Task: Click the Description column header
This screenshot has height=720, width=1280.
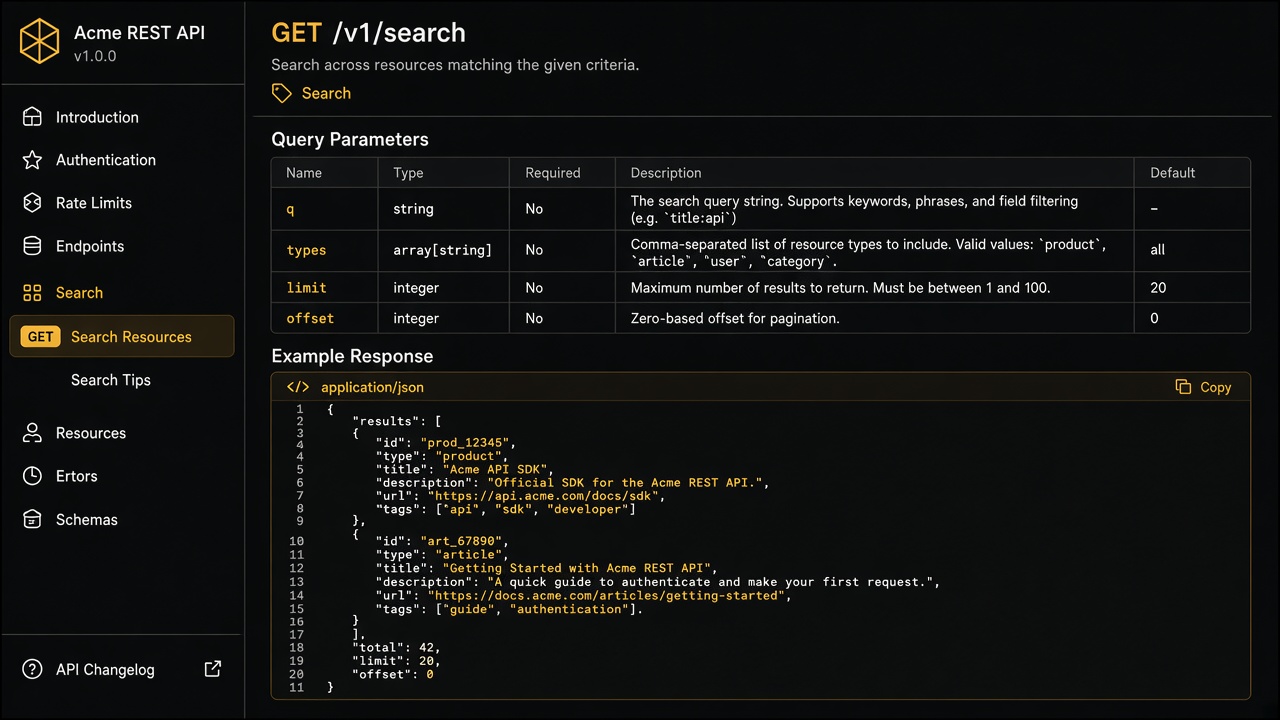Action: point(666,173)
